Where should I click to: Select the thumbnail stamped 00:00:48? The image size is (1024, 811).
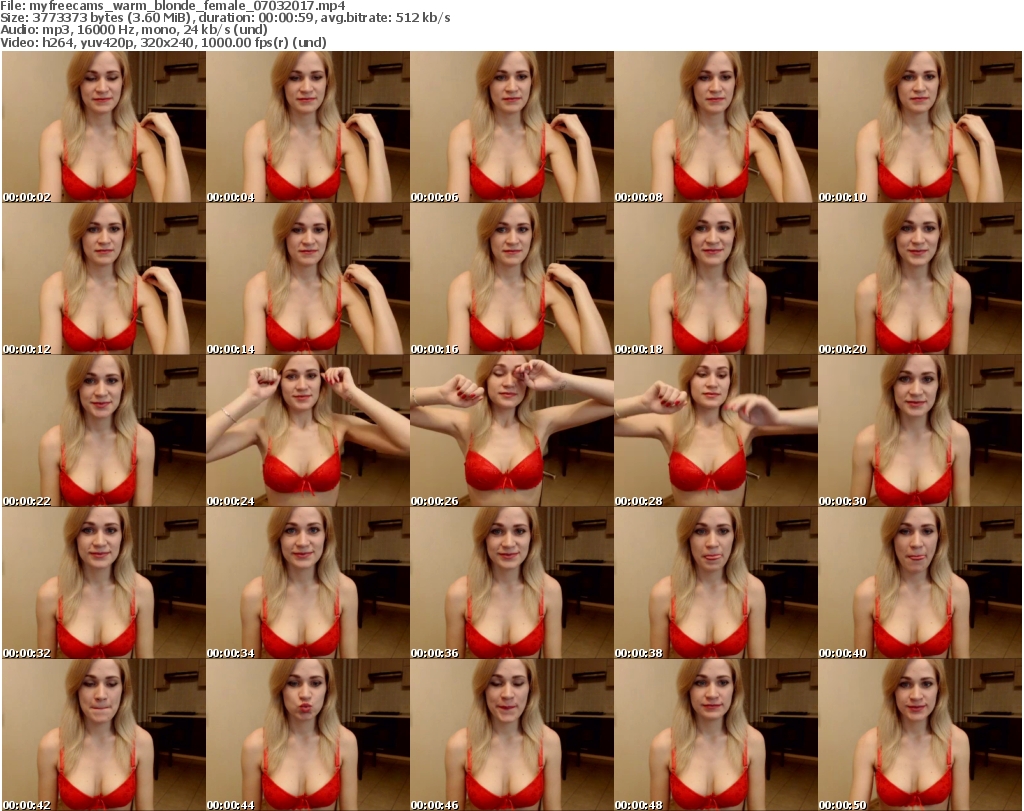point(716,735)
